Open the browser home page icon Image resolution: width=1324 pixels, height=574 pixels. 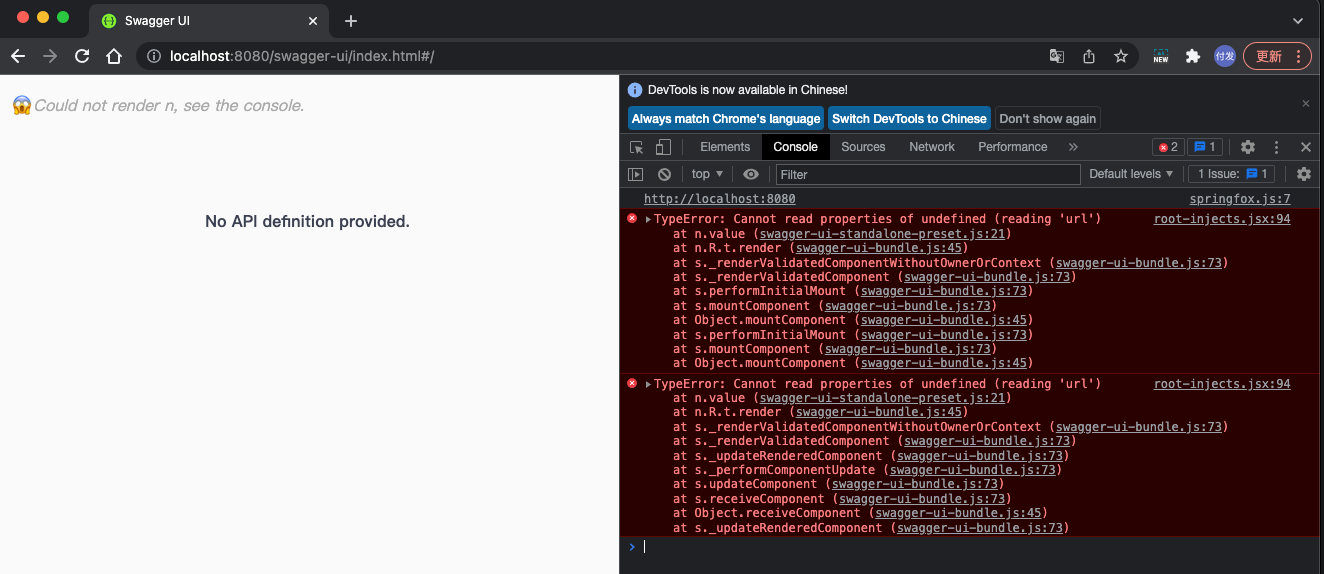(x=114, y=56)
